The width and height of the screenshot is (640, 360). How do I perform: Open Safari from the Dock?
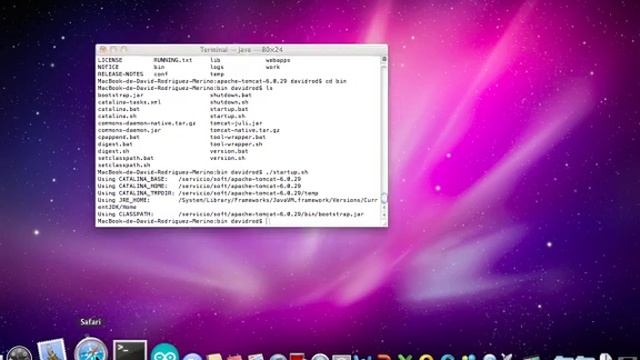91,349
